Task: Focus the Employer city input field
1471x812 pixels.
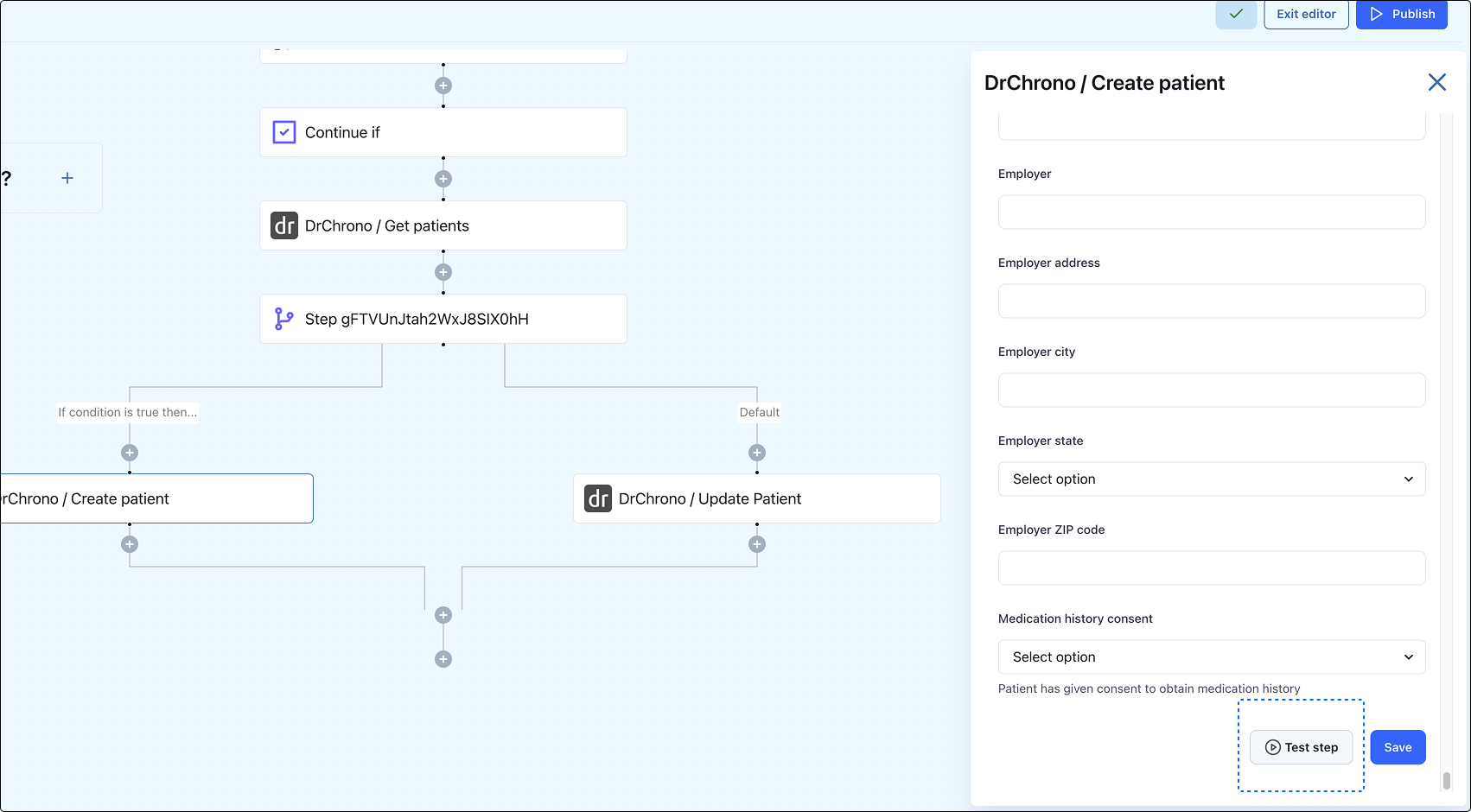Action: click(1212, 390)
